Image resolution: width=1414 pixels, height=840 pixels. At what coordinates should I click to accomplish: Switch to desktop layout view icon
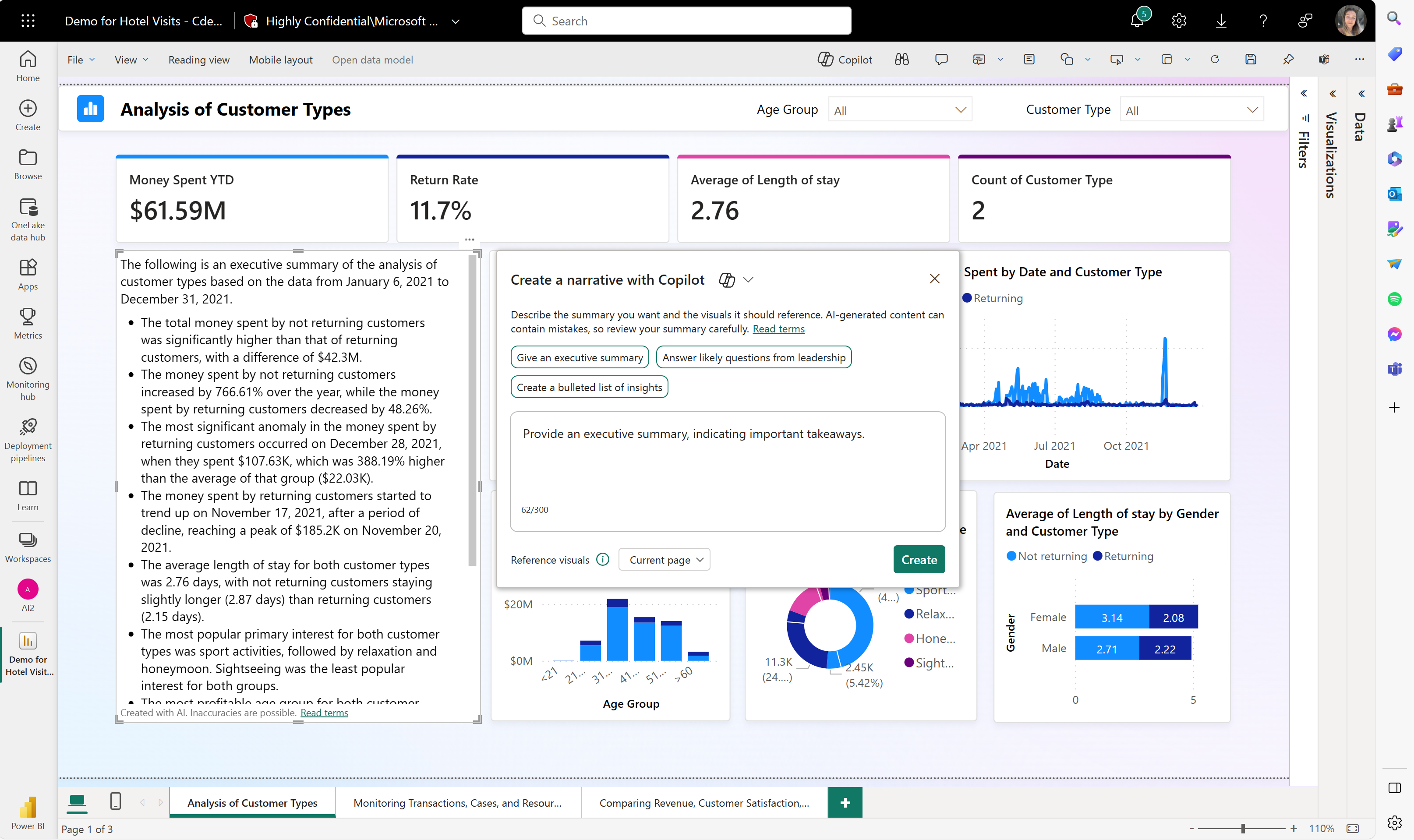pyautogui.click(x=76, y=801)
